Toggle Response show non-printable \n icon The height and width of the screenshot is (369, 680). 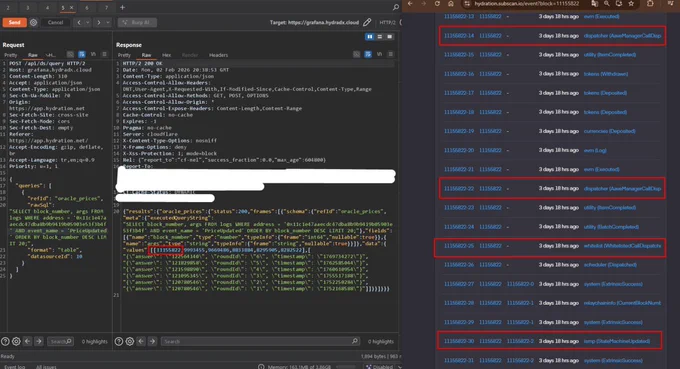coord(379,54)
